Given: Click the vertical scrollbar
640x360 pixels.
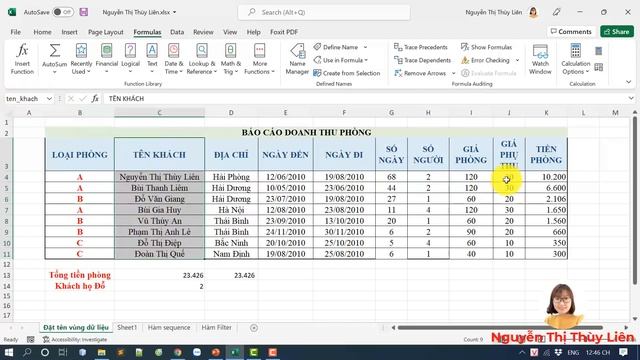Looking at the screenshot, I should click(x=635, y=200).
